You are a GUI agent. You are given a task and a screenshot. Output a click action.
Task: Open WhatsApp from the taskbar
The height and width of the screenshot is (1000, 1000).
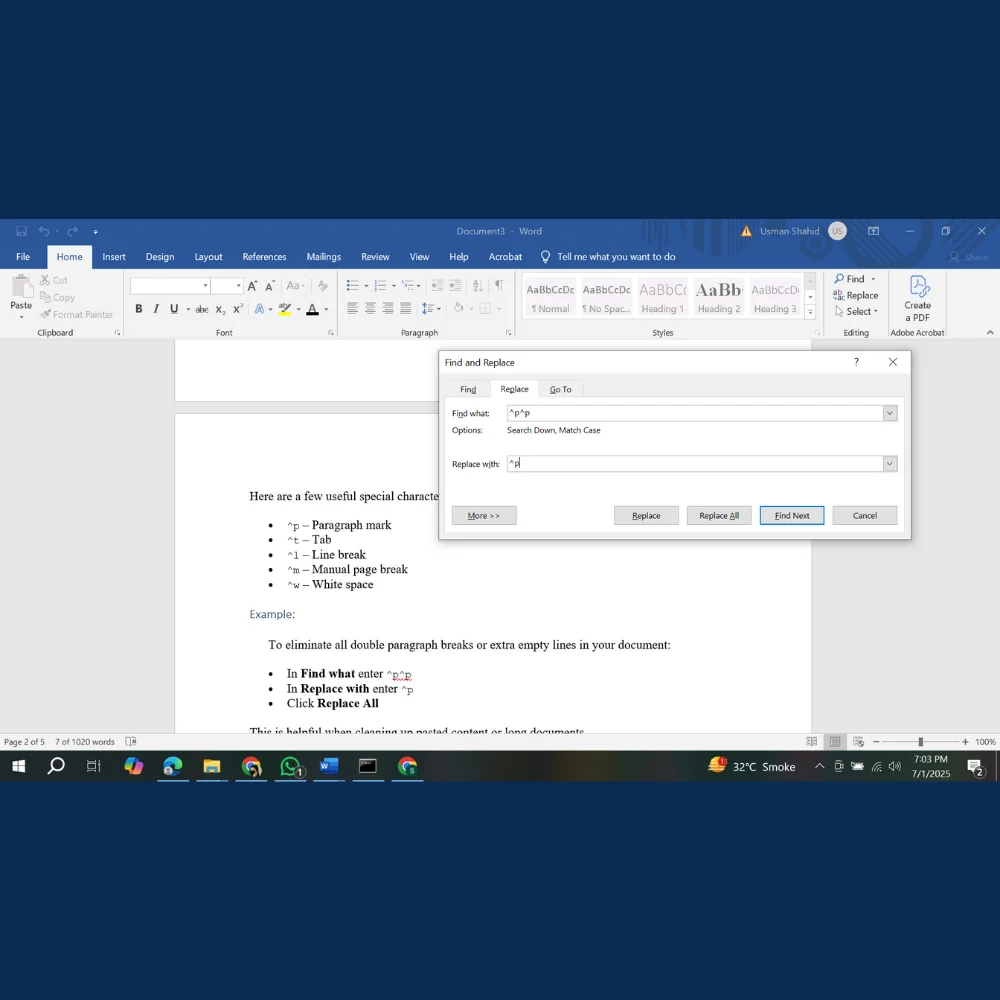click(291, 766)
